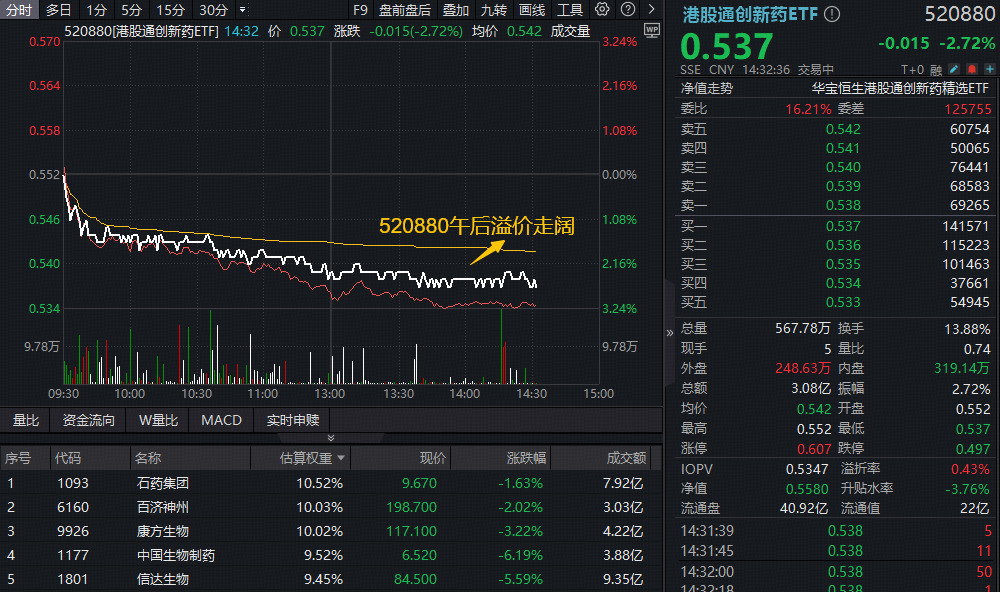Click the 叠加 overlay button
Image resolution: width=1000 pixels, height=592 pixels.
(455, 9)
